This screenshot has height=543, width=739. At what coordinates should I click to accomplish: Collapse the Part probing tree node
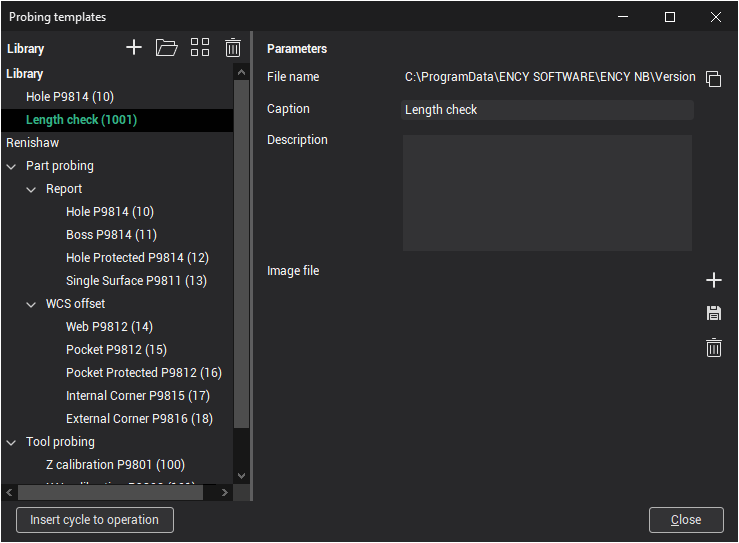click(x=12, y=166)
